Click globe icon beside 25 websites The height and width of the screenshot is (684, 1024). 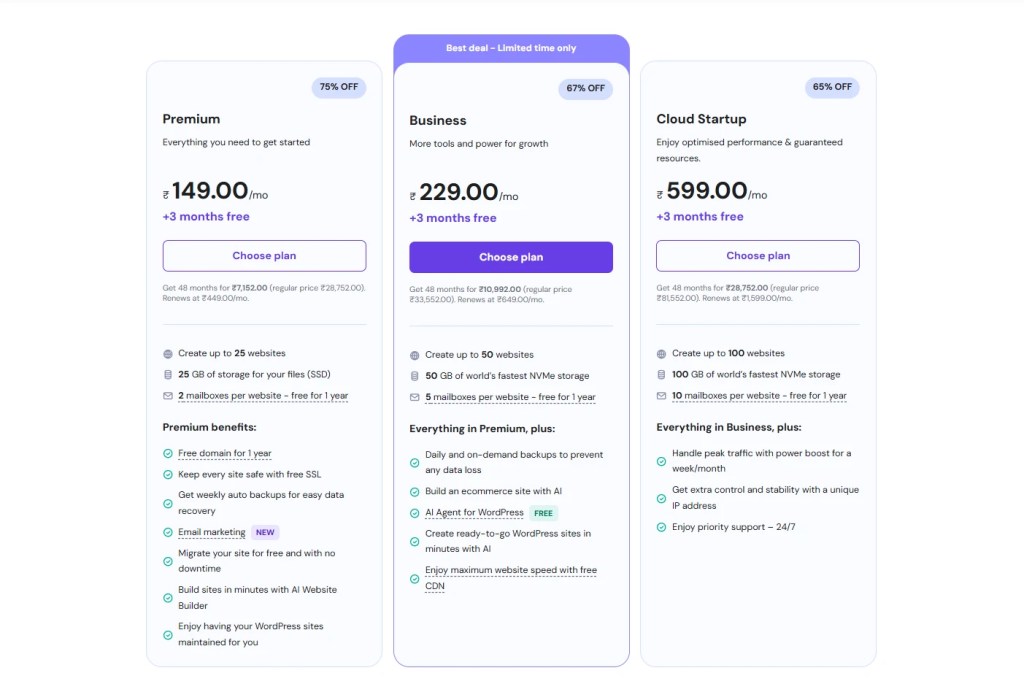pyautogui.click(x=168, y=354)
